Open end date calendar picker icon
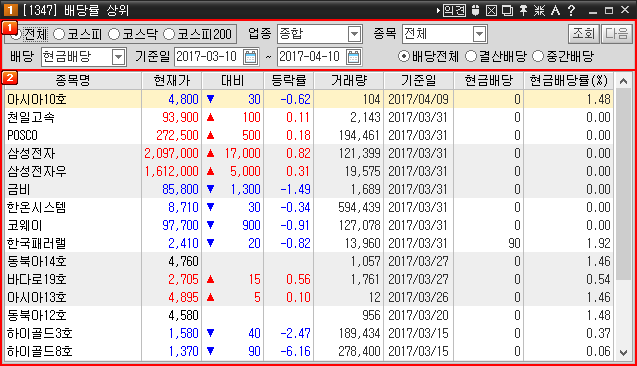The image size is (637, 366). pyautogui.click(x=353, y=57)
